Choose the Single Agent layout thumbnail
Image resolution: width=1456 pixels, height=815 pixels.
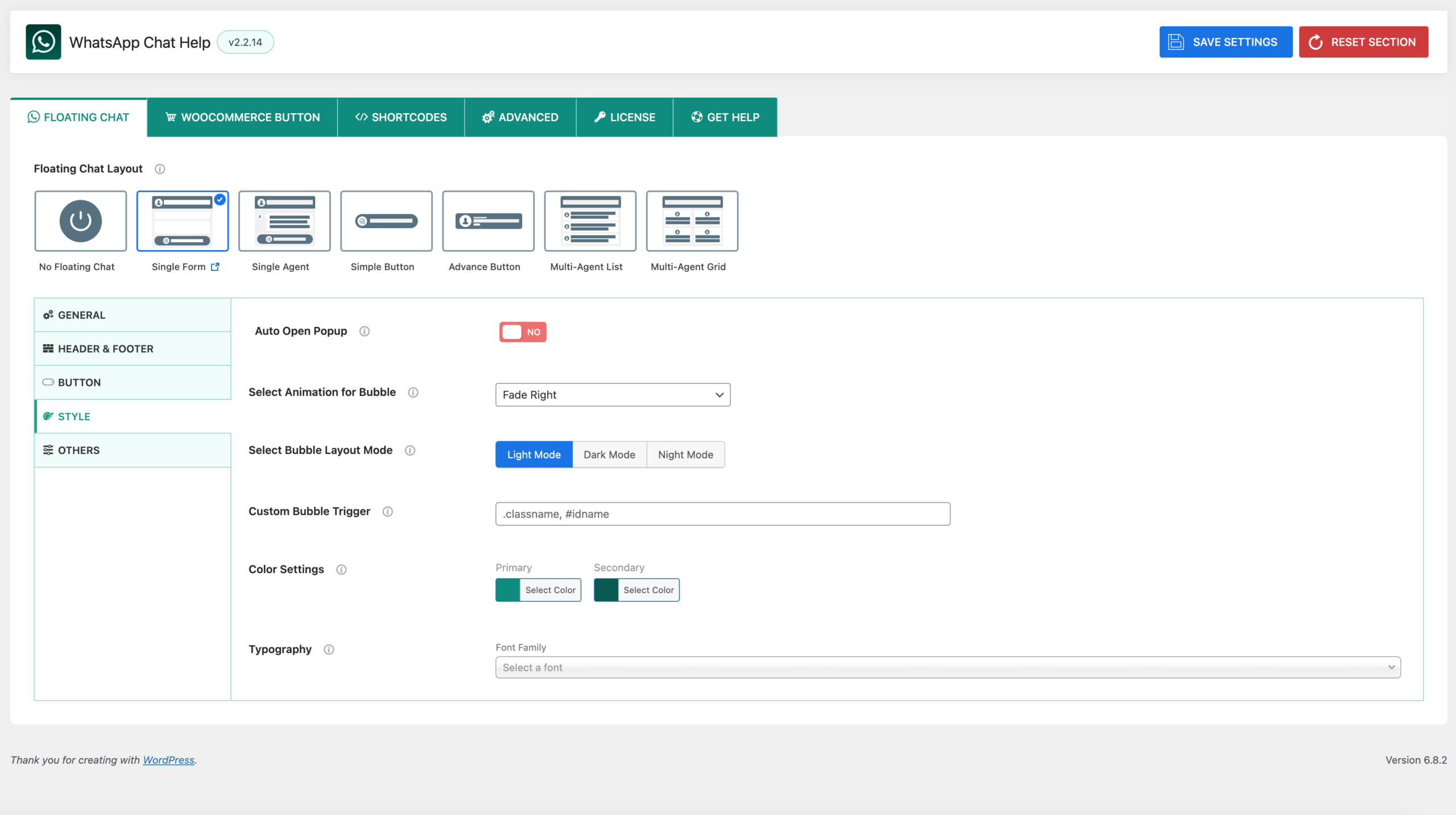coord(284,221)
